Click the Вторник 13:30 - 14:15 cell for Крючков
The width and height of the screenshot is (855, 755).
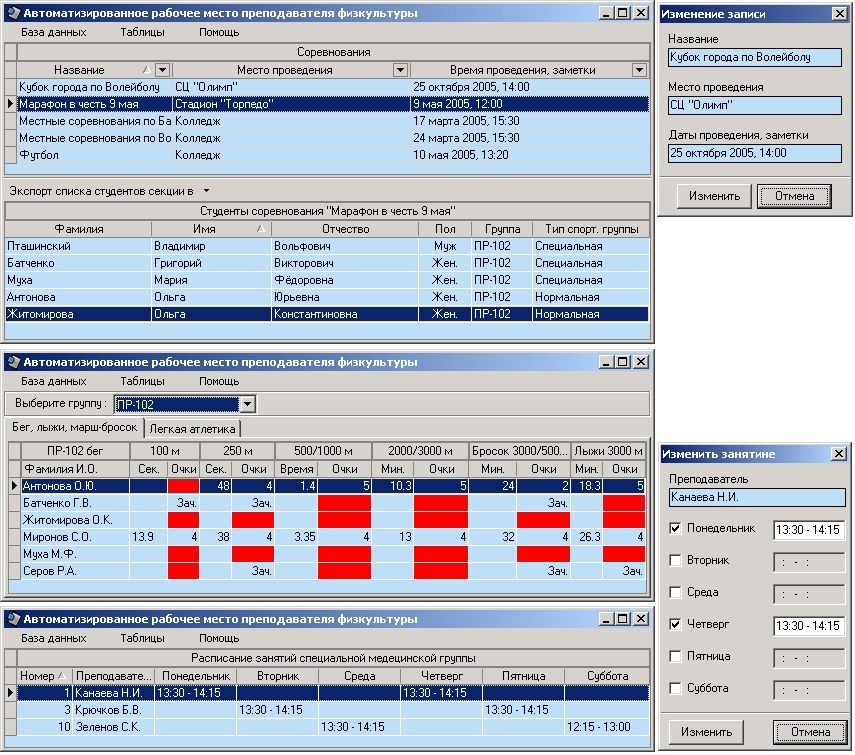(278, 710)
